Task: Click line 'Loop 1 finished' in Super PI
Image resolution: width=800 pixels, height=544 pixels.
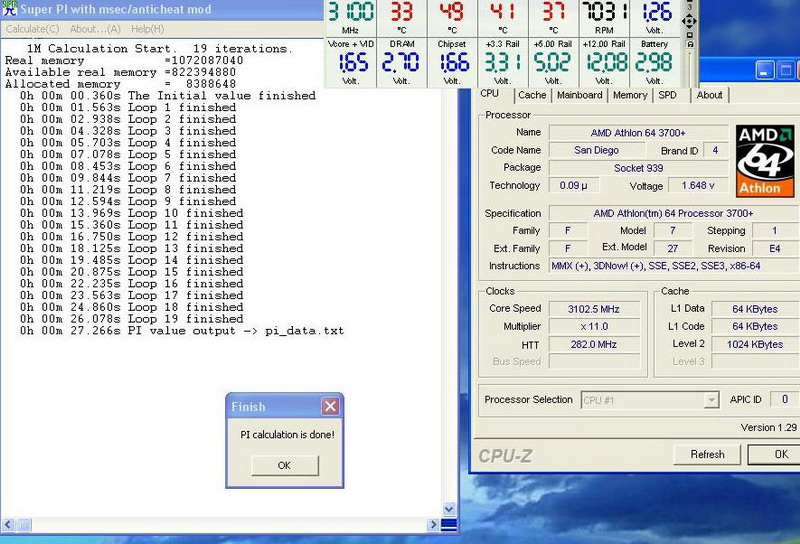Action: click(x=128, y=108)
